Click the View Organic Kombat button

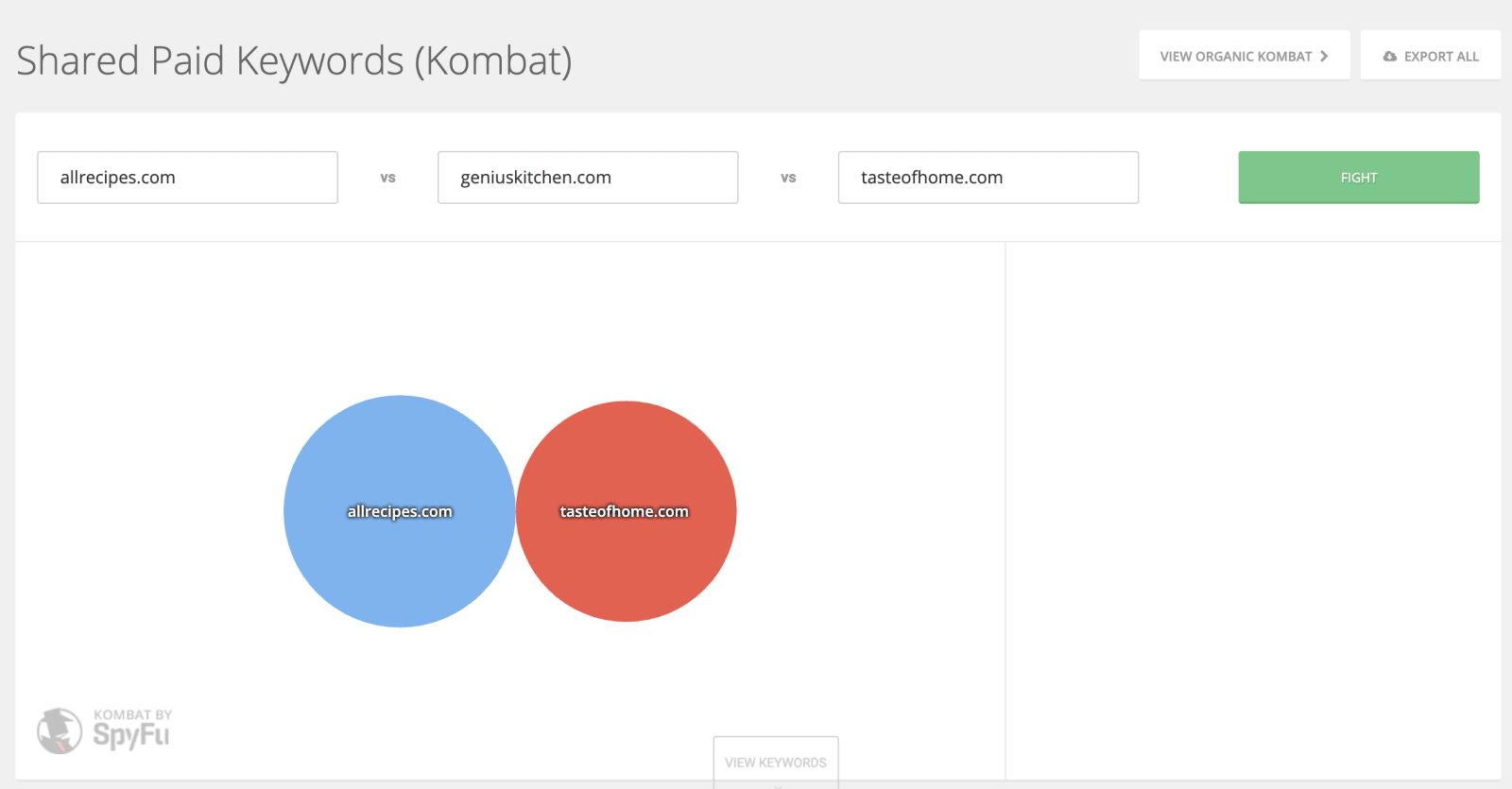(1244, 56)
